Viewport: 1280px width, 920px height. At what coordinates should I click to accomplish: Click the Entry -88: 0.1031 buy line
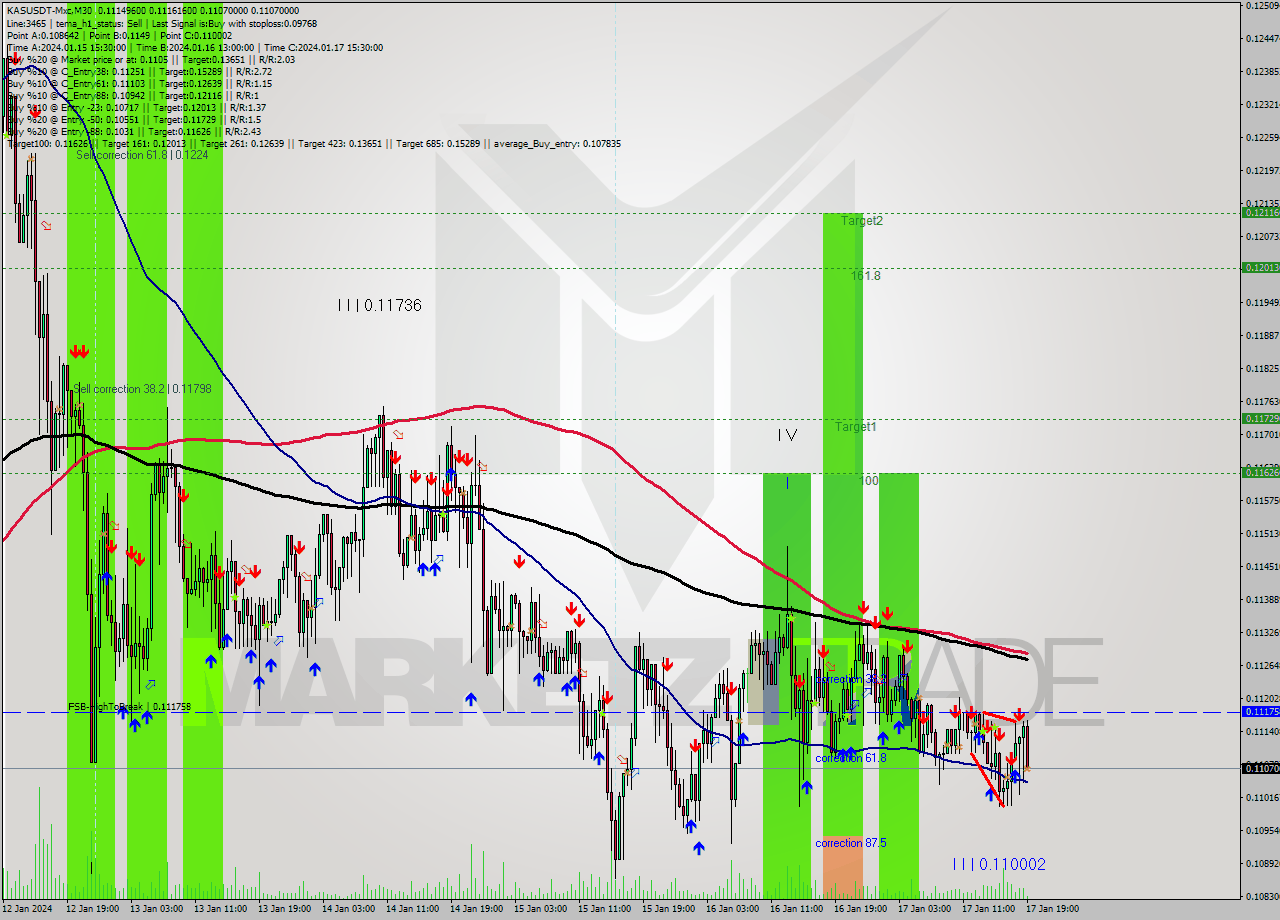134,131
